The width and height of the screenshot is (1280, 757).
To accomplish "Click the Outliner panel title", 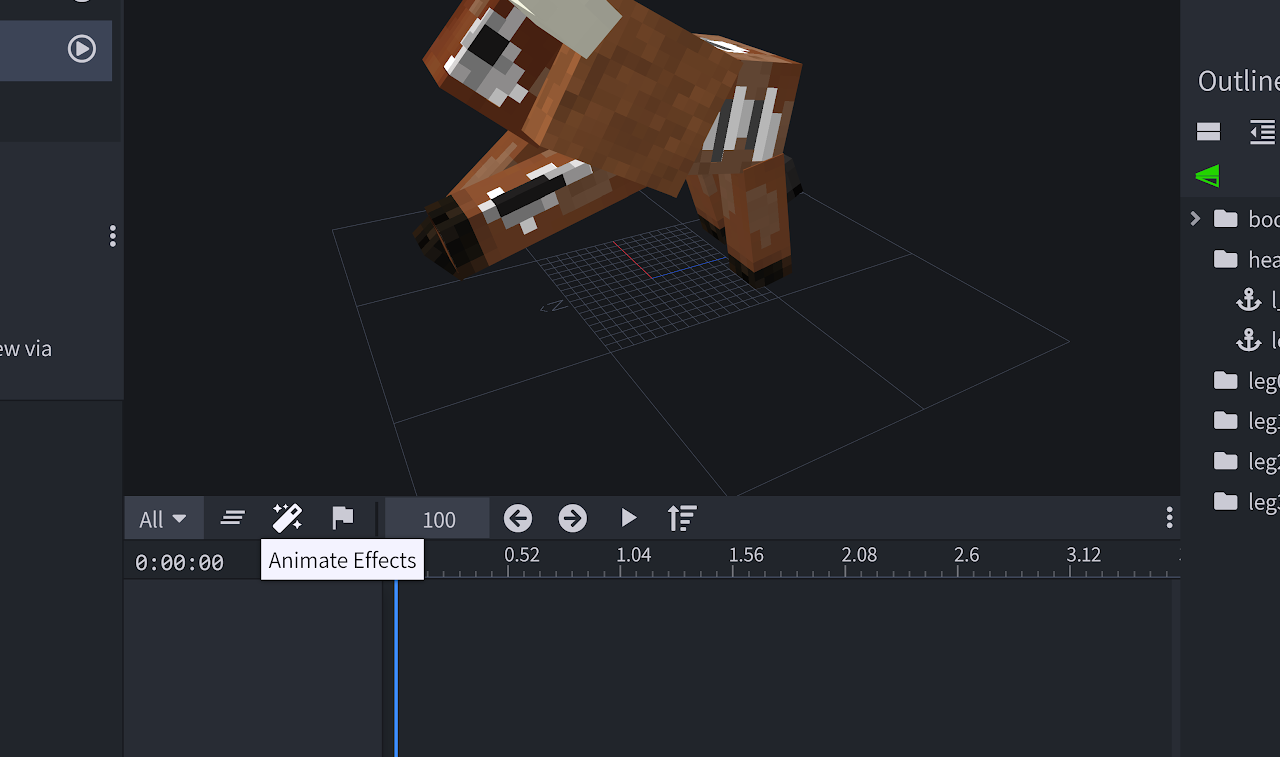I will (1238, 81).
